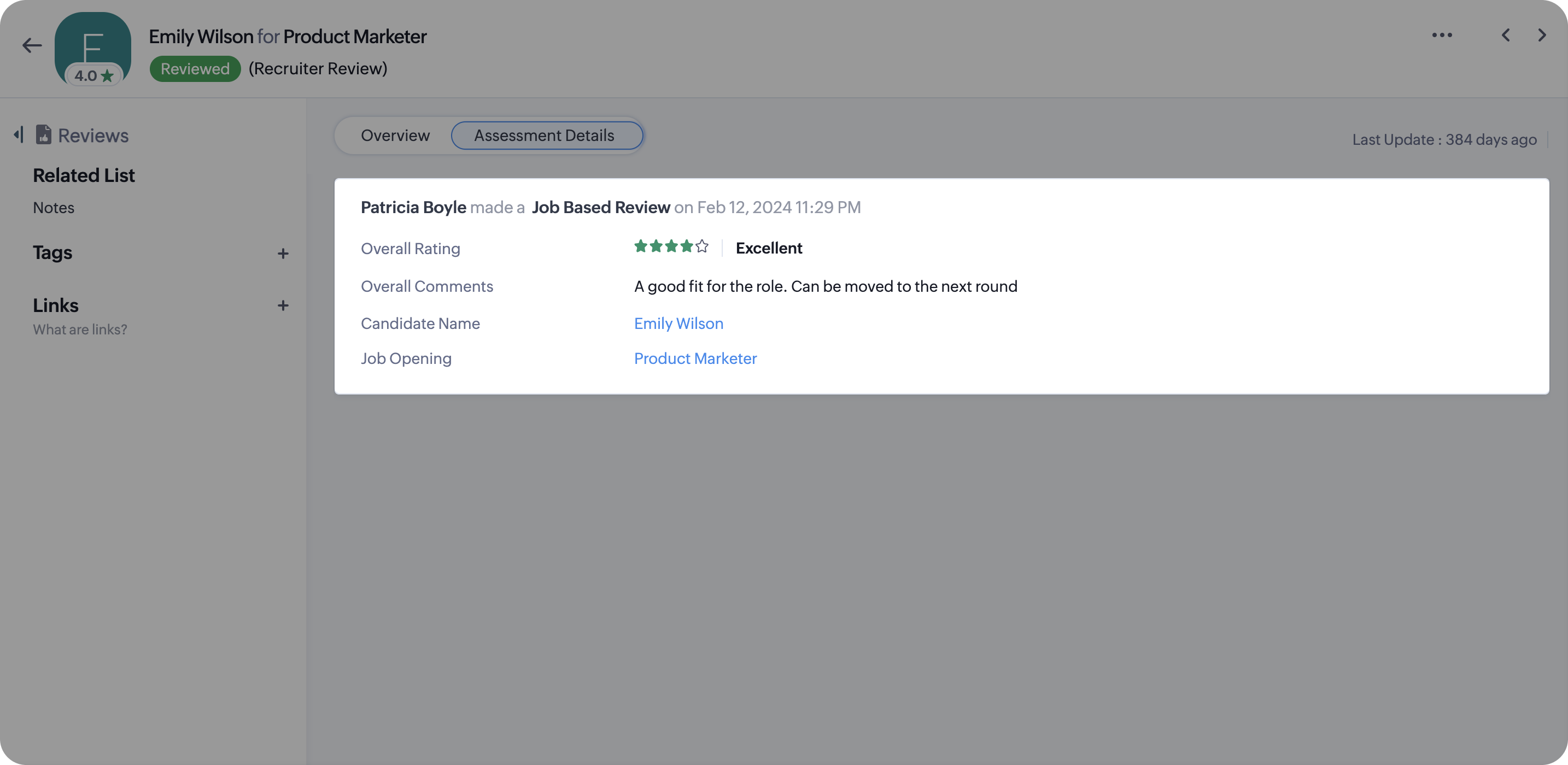
Task: Go to next record with right chevron
Action: [1541, 36]
